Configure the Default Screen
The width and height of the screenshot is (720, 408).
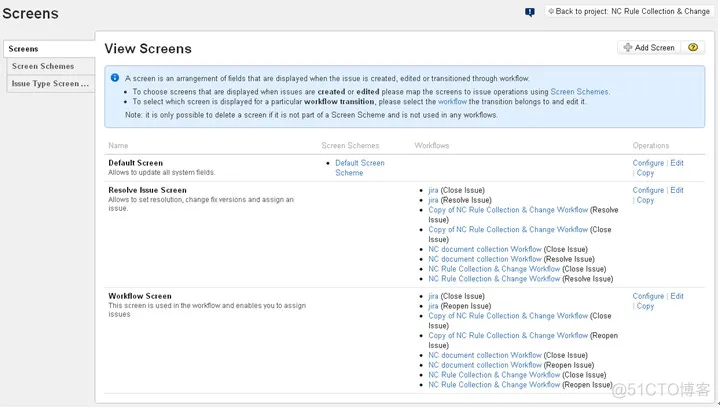pyautogui.click(x=648, y=163)
